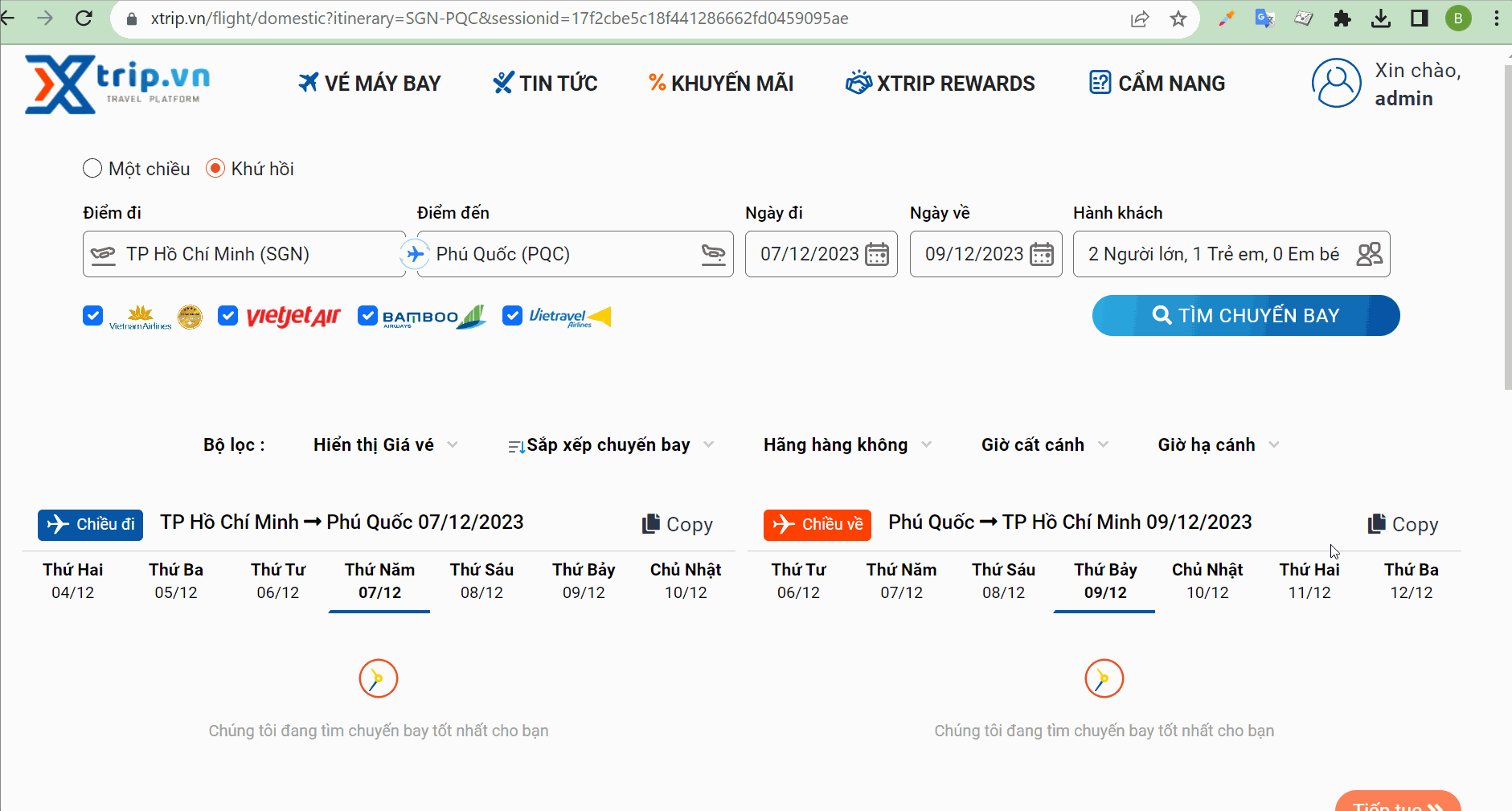Screen dimensions: 1512x811
Task: Uncheck the Bamboo Airways checkbox
Action: coord(367,316)
